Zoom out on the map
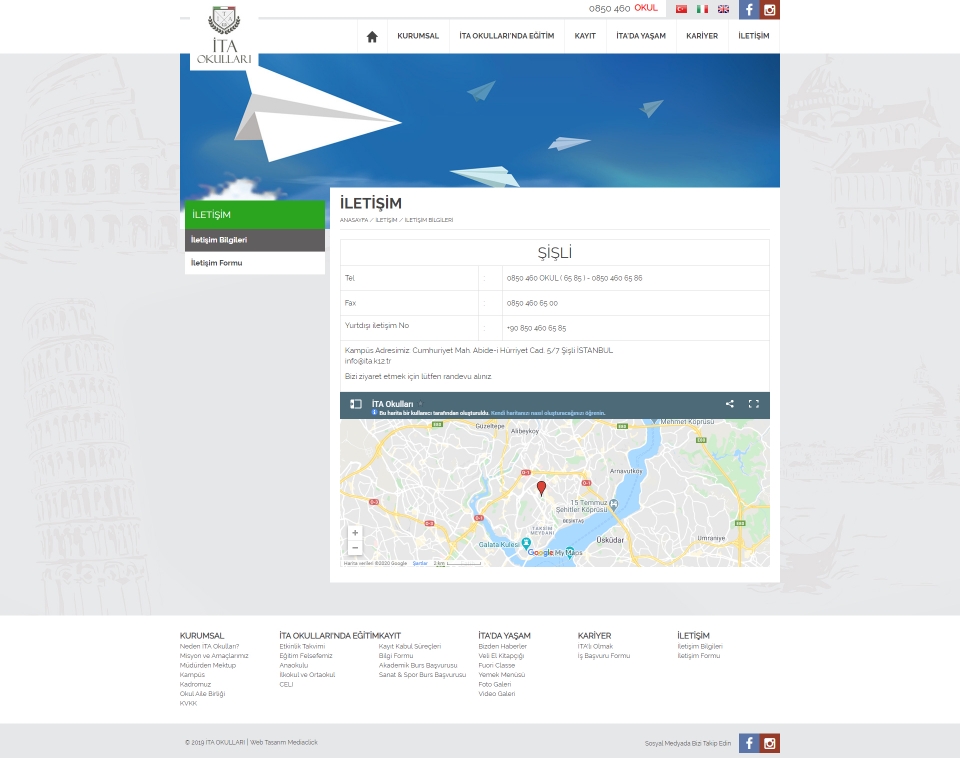Viewport: 960px width, 758px height. (x=355, y=548)
